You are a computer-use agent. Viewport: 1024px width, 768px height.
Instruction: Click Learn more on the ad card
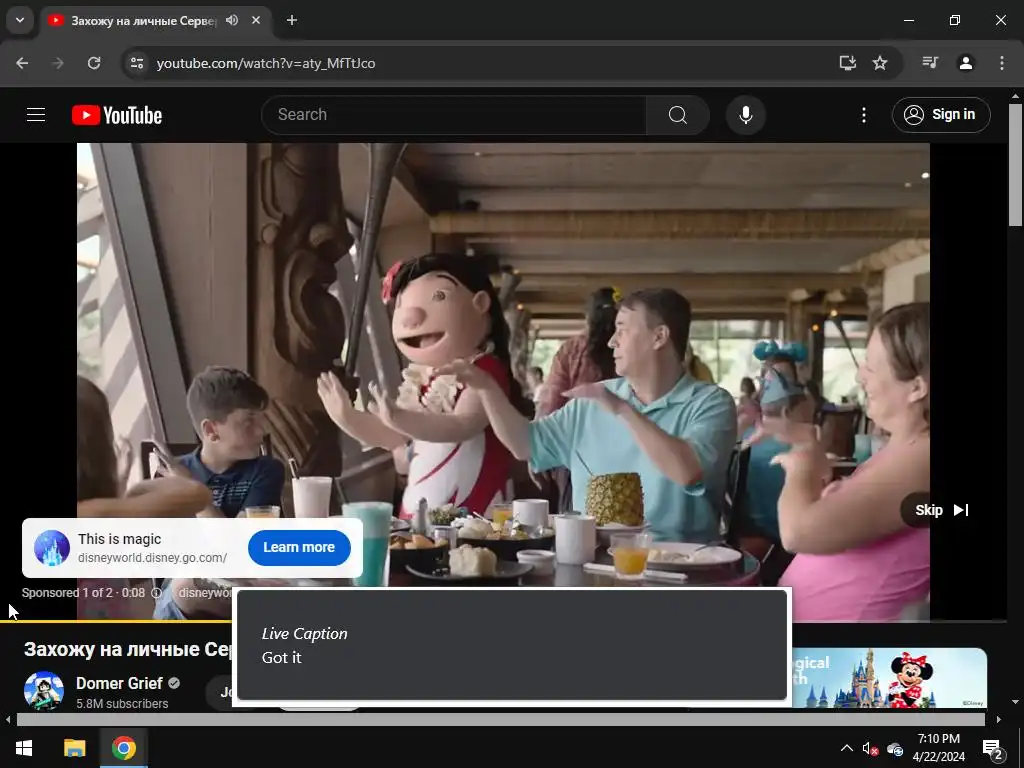[x=299, y=547]
